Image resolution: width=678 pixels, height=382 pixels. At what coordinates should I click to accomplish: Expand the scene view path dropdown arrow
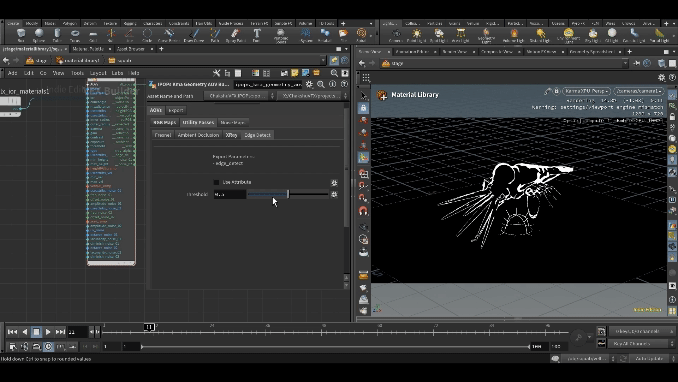tap(625, 63)
